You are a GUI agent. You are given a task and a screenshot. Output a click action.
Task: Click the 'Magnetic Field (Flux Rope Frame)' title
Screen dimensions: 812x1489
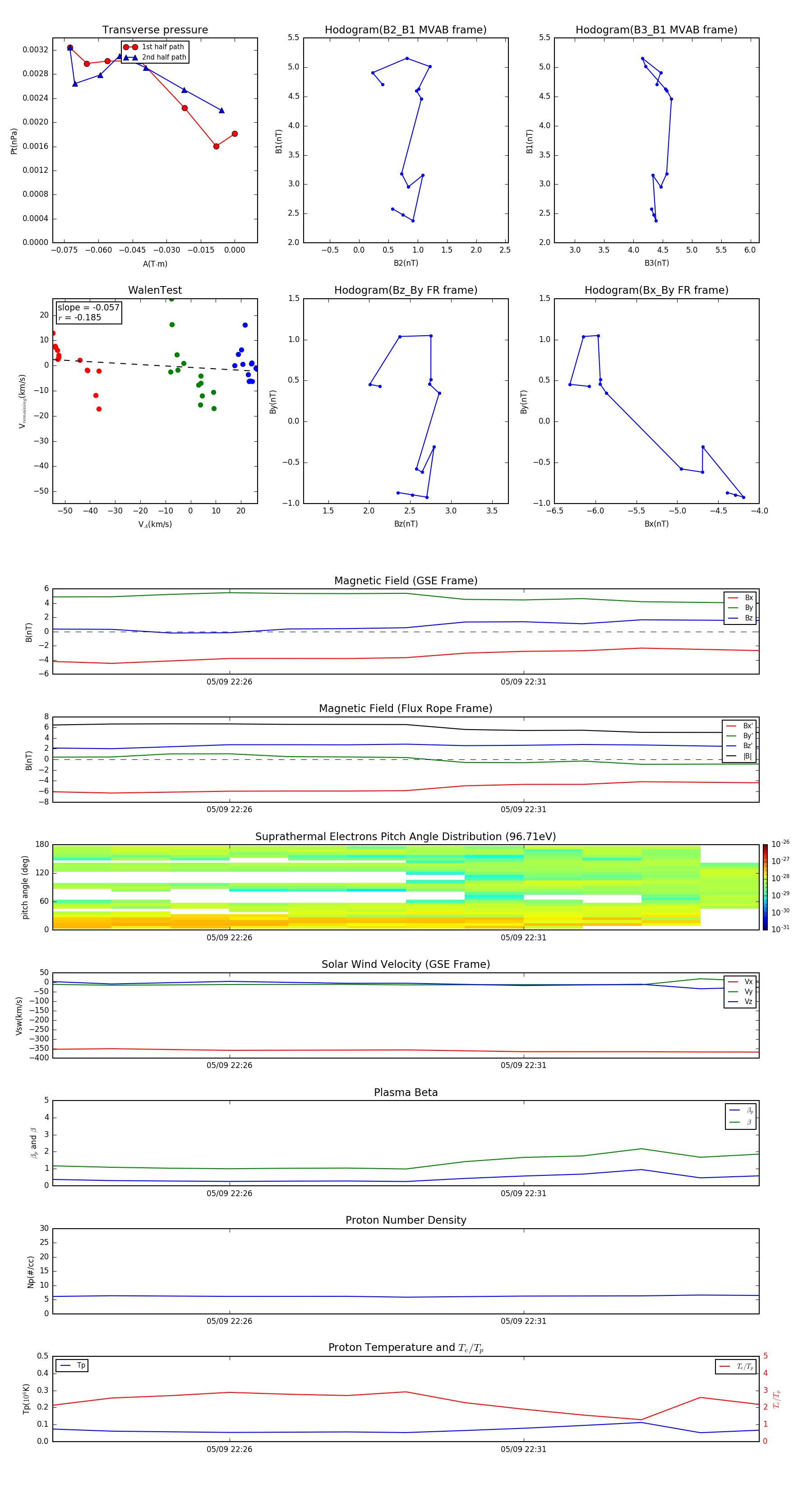(406, 709)
